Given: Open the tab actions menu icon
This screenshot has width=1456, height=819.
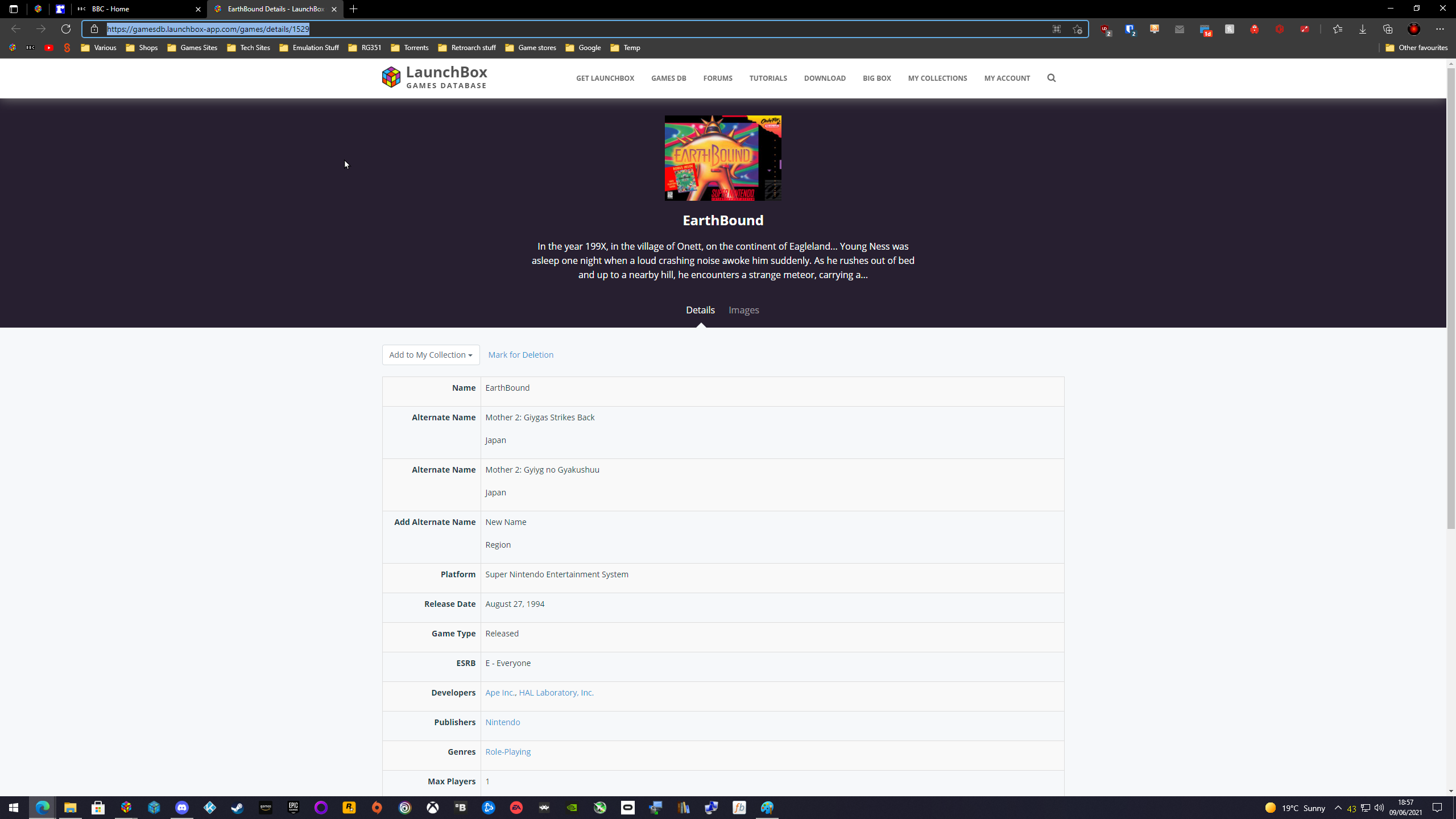Looking at the screenshot, I should tap(14, 9).
